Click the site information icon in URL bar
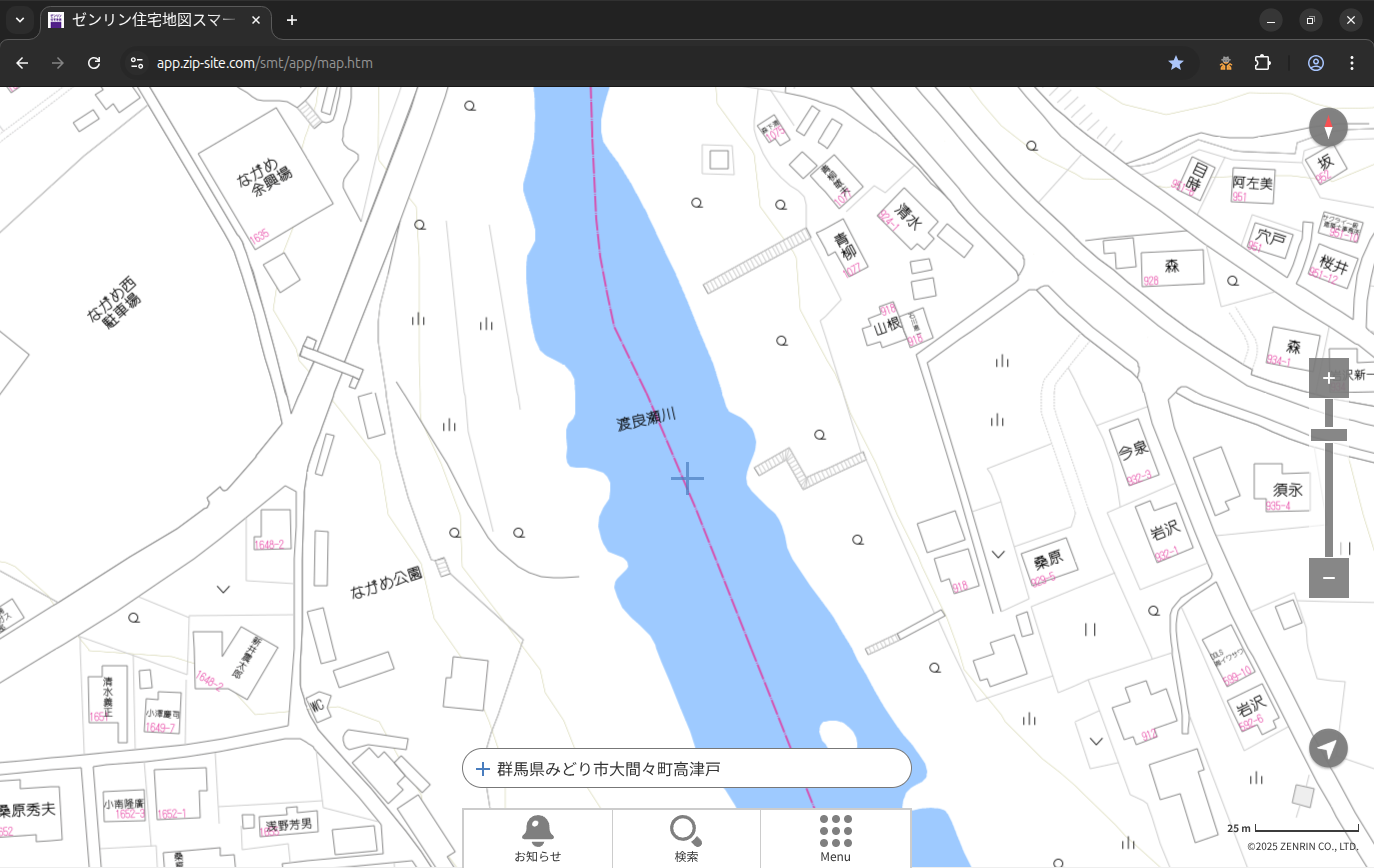The image size is (1374, 868). (137, 63)
